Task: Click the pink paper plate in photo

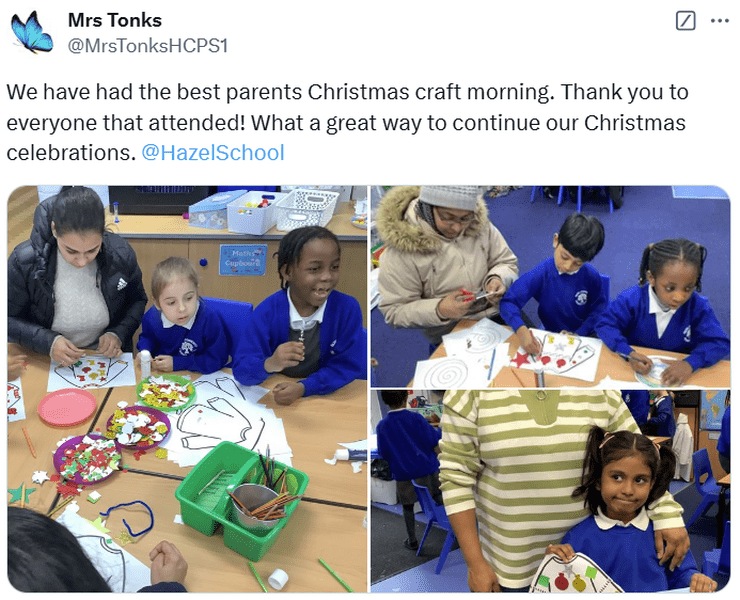Action: 67,407
